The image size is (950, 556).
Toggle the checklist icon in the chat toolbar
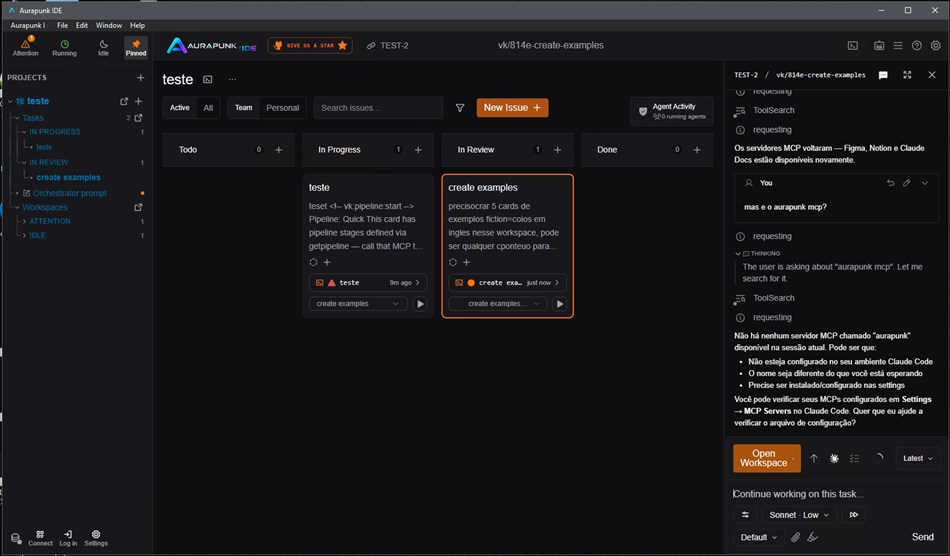[854, 458]
